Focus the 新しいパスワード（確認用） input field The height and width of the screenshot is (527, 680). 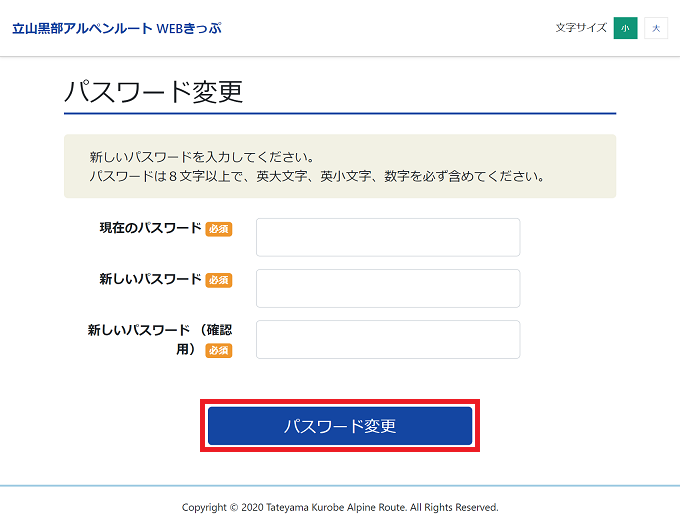(388, 339)
